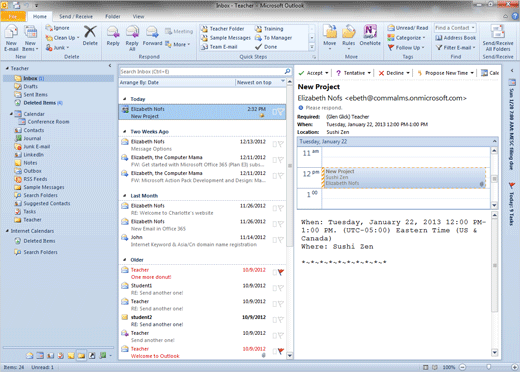Decline the New Project meeting
520x372 pixels.
coord(394,73)
